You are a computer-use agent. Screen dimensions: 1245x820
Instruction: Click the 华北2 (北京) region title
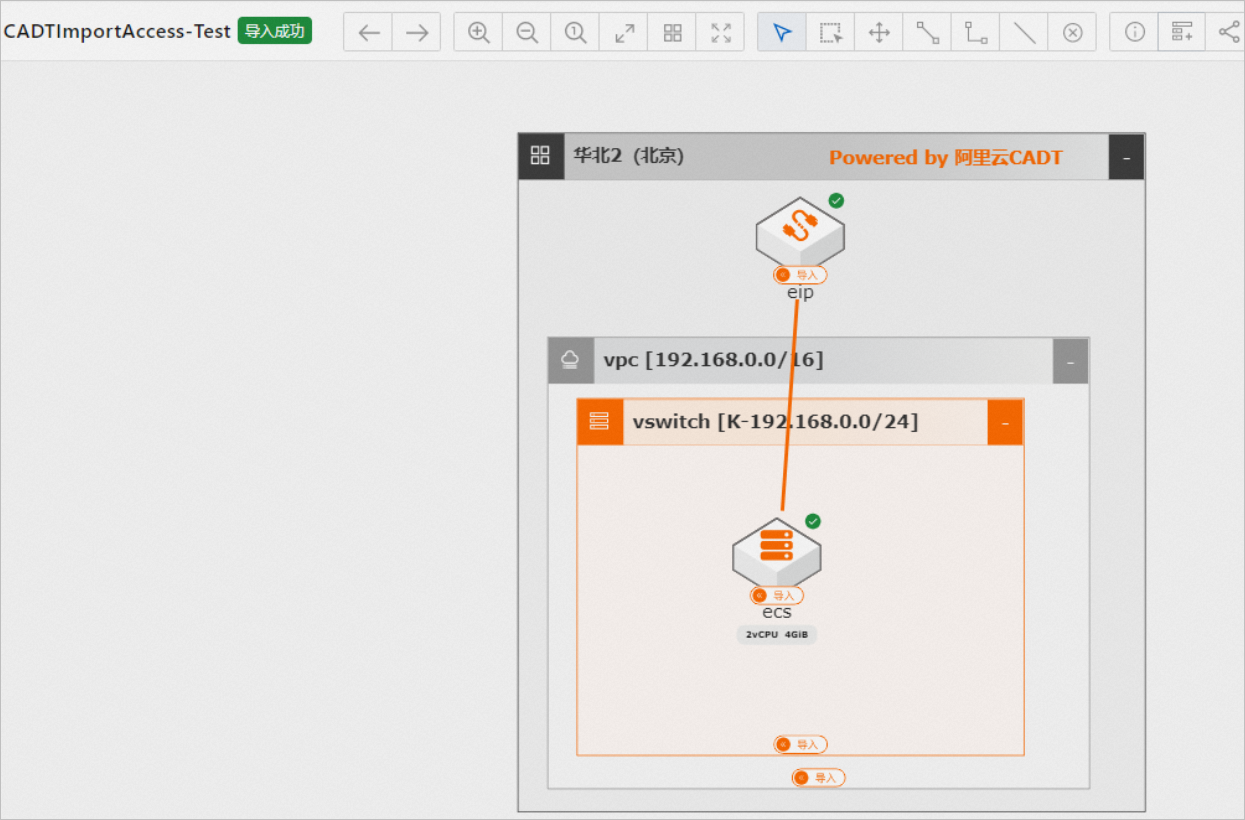[x=629, y=156]
